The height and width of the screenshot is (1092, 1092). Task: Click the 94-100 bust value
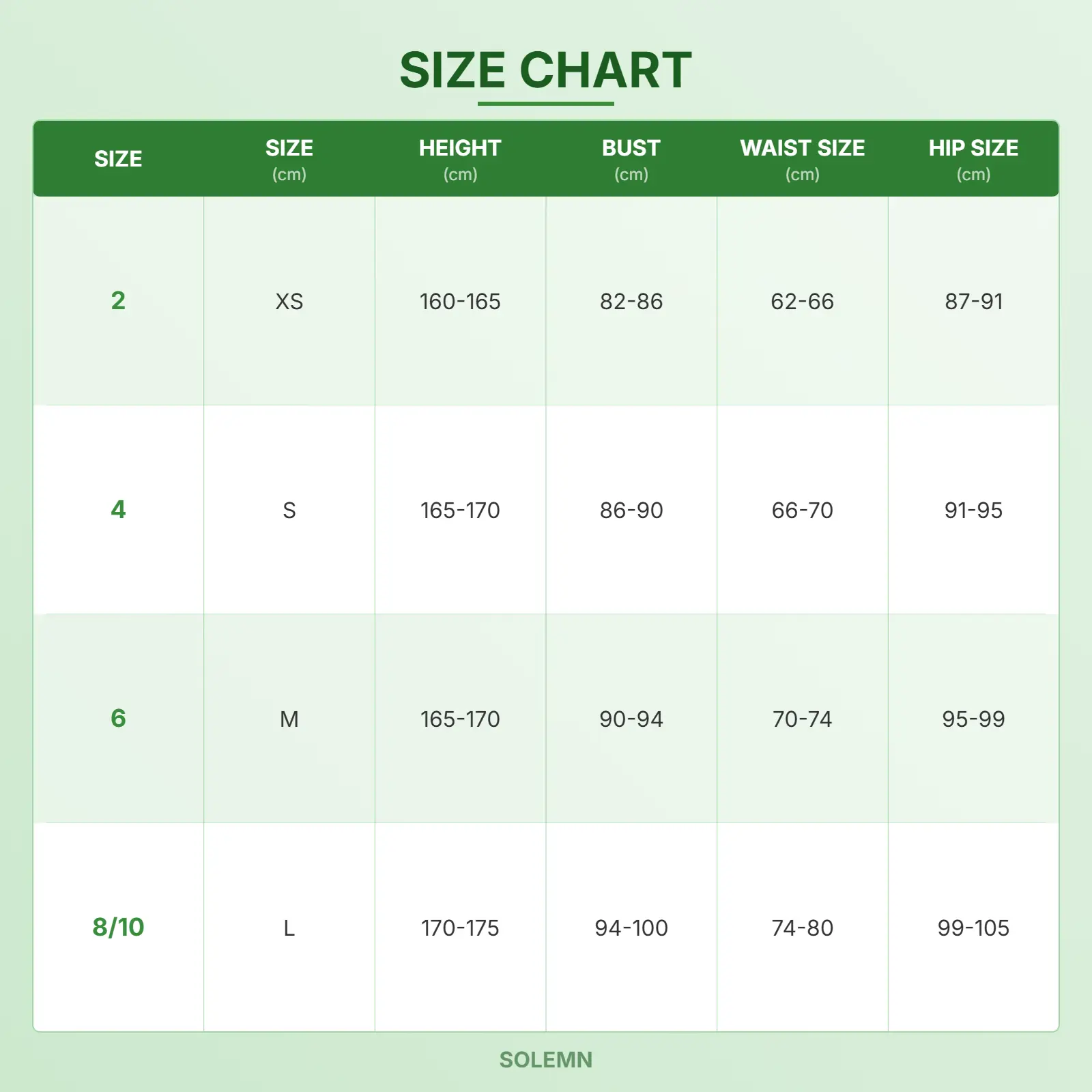(x=631, y=928)
